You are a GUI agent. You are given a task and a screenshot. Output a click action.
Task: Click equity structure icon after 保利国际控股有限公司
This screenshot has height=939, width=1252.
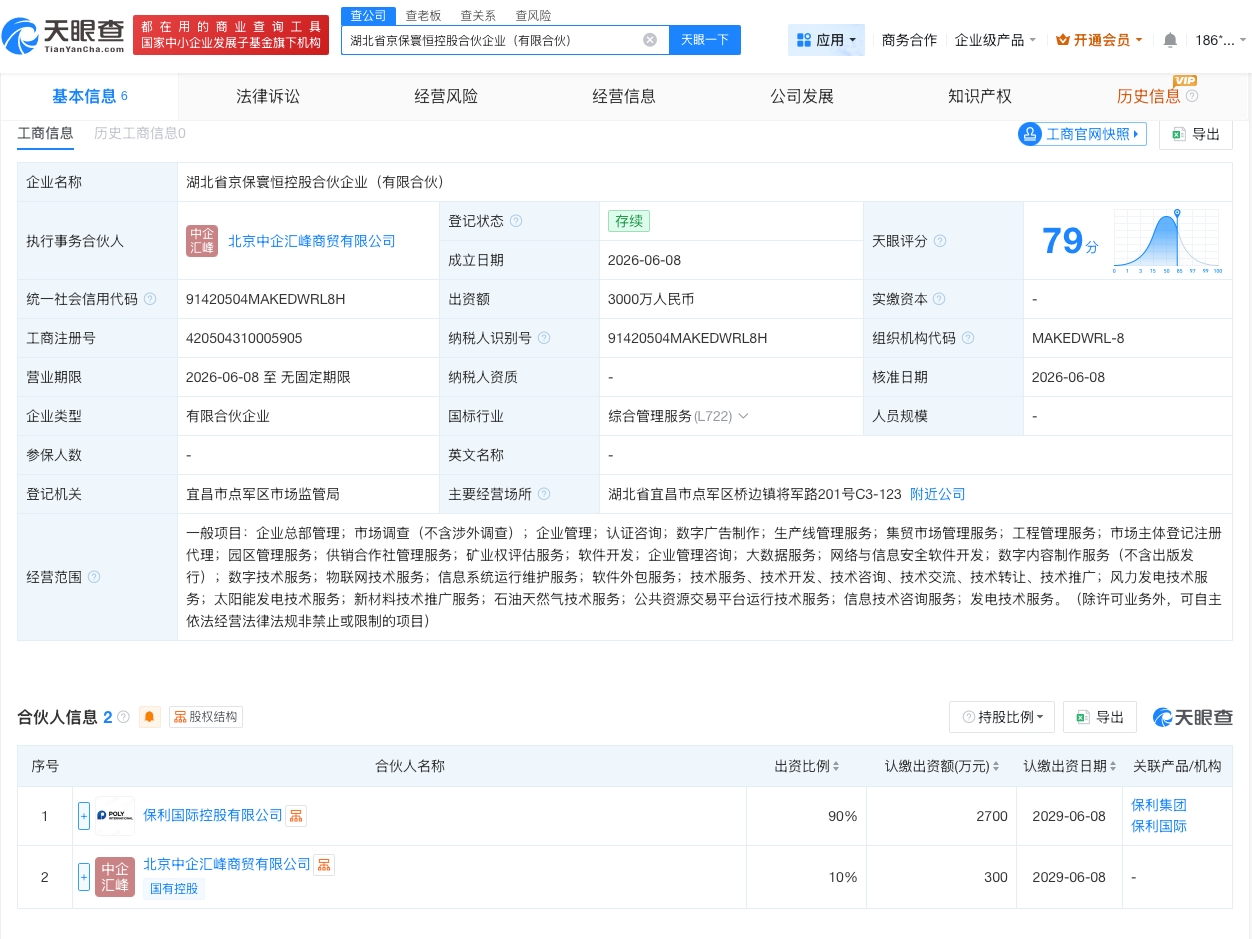[296, 816]
